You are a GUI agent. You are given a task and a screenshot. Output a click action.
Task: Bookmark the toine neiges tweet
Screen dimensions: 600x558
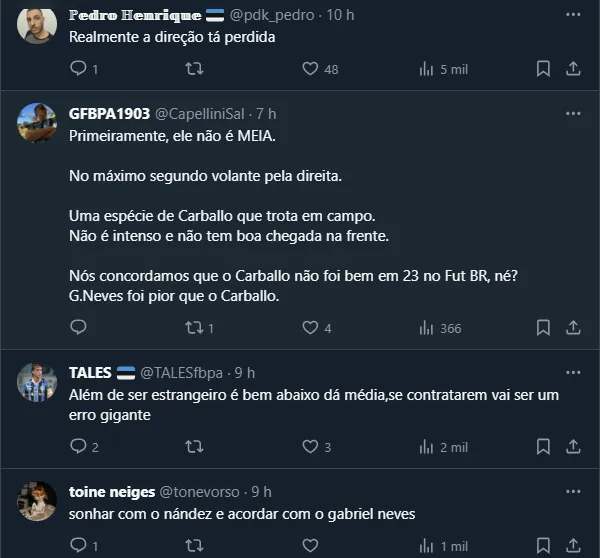pos(543,547)
